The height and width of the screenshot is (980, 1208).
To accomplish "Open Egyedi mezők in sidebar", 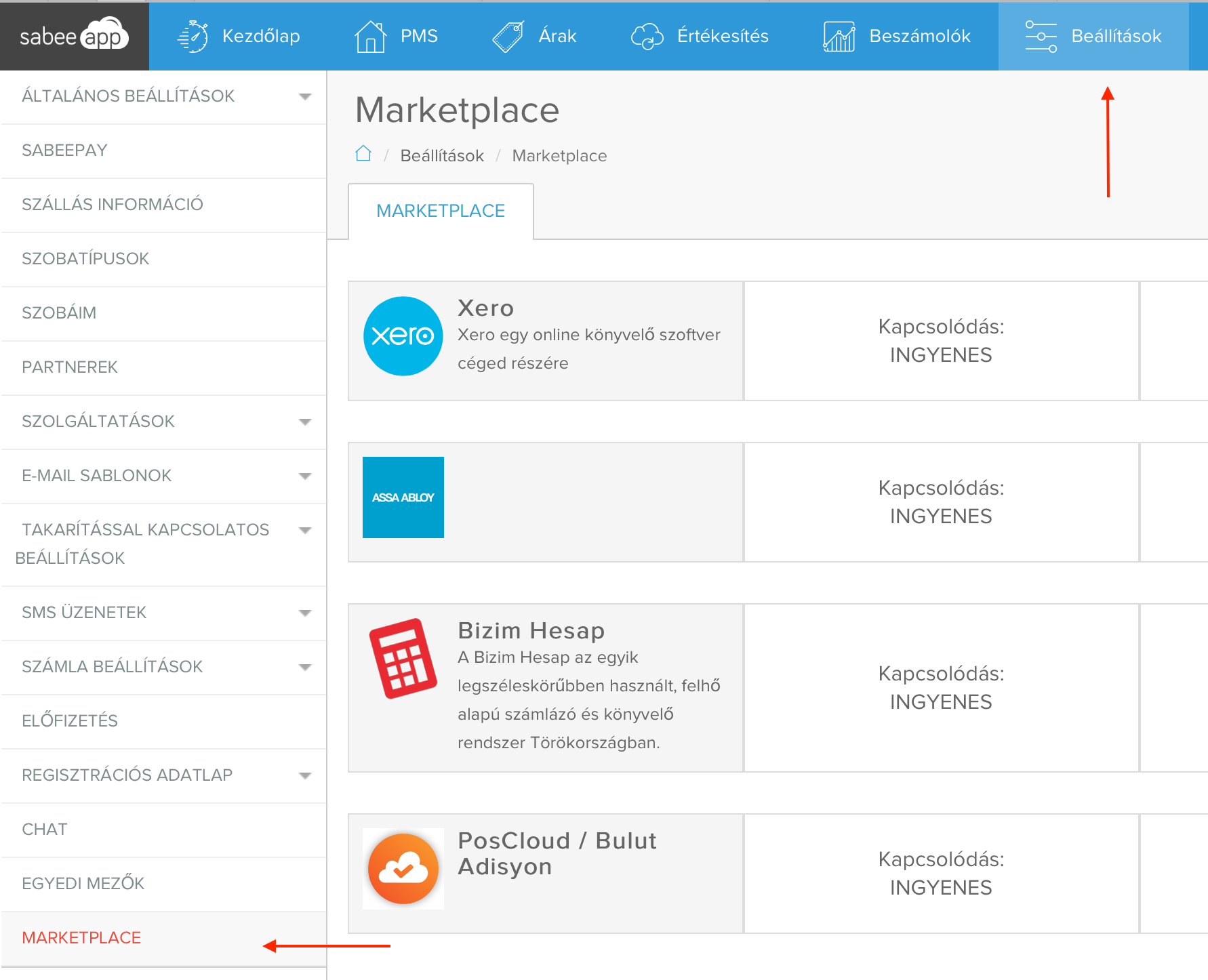I will (x=163, y=884).
